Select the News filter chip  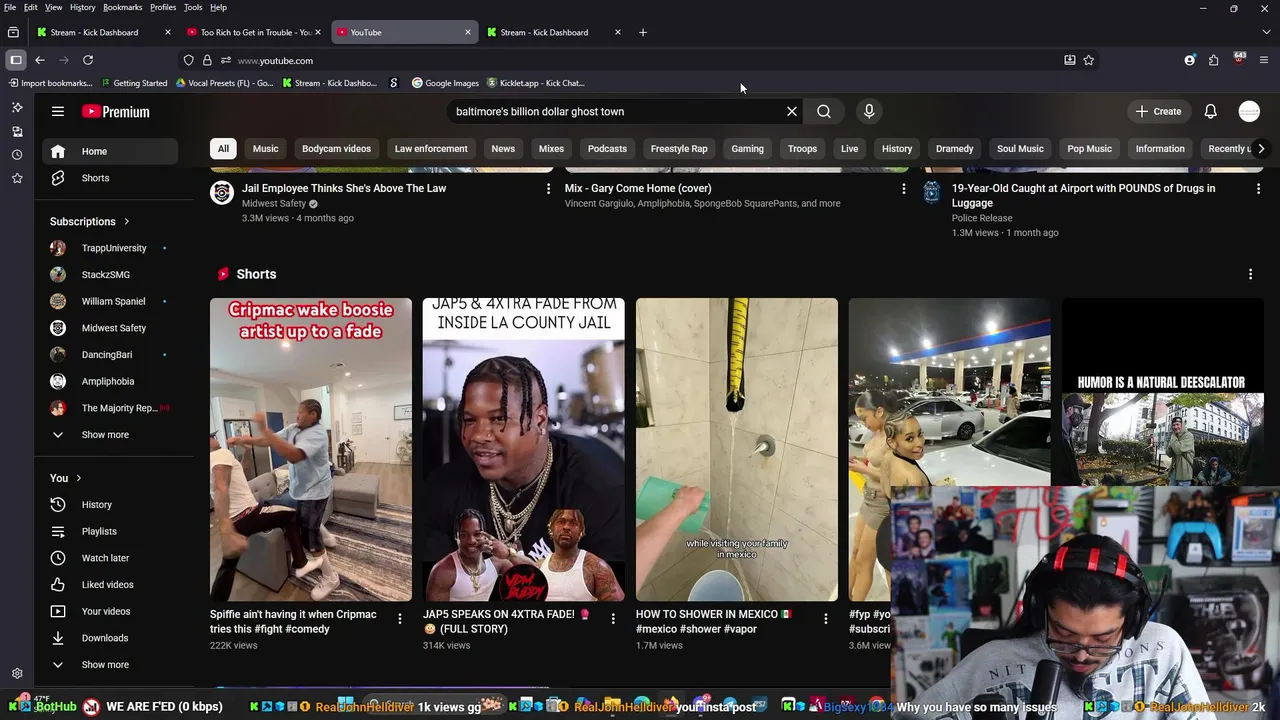[503, 149]
